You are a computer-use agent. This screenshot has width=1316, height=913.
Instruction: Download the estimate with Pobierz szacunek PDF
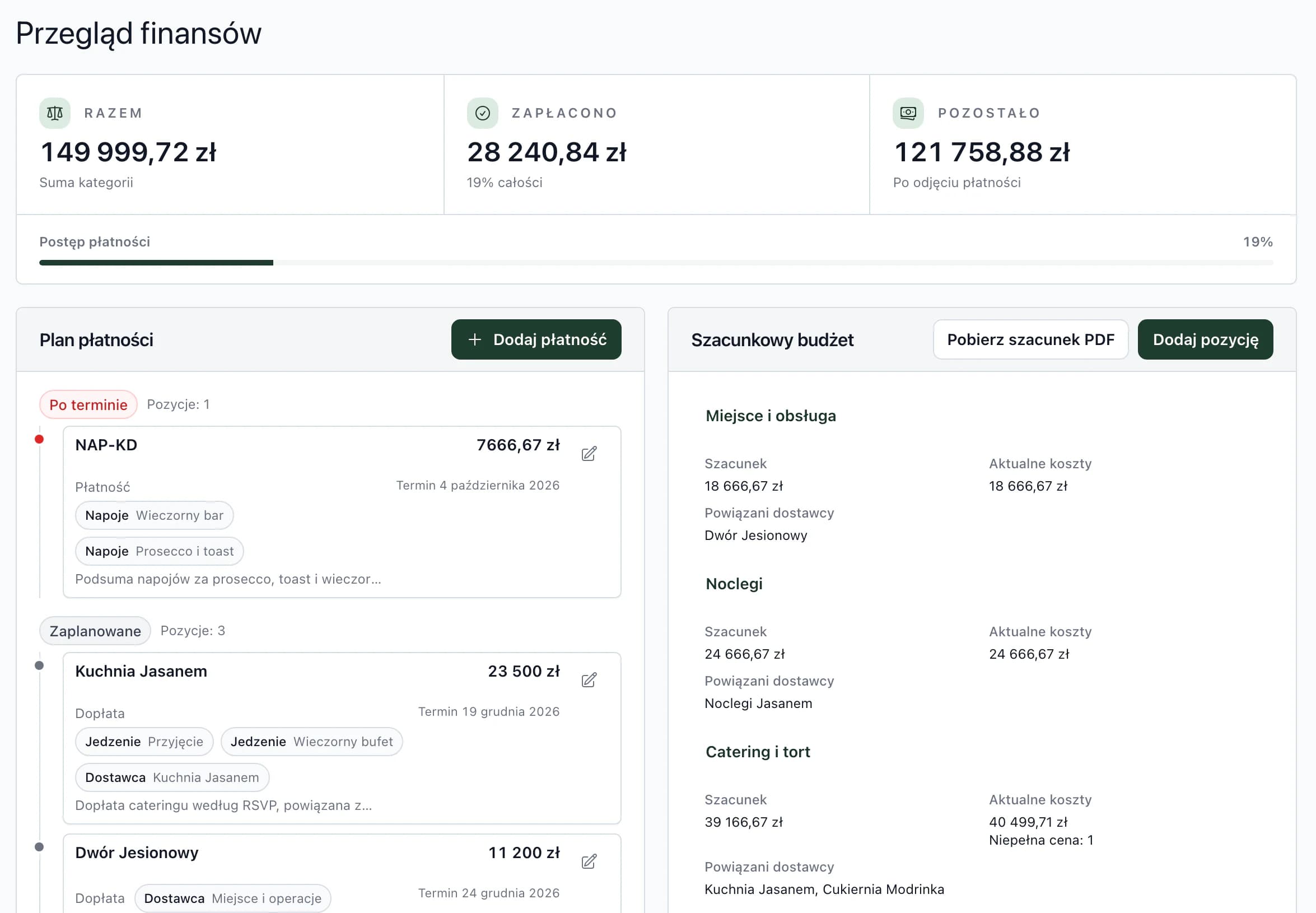[x=1030, y=340]
